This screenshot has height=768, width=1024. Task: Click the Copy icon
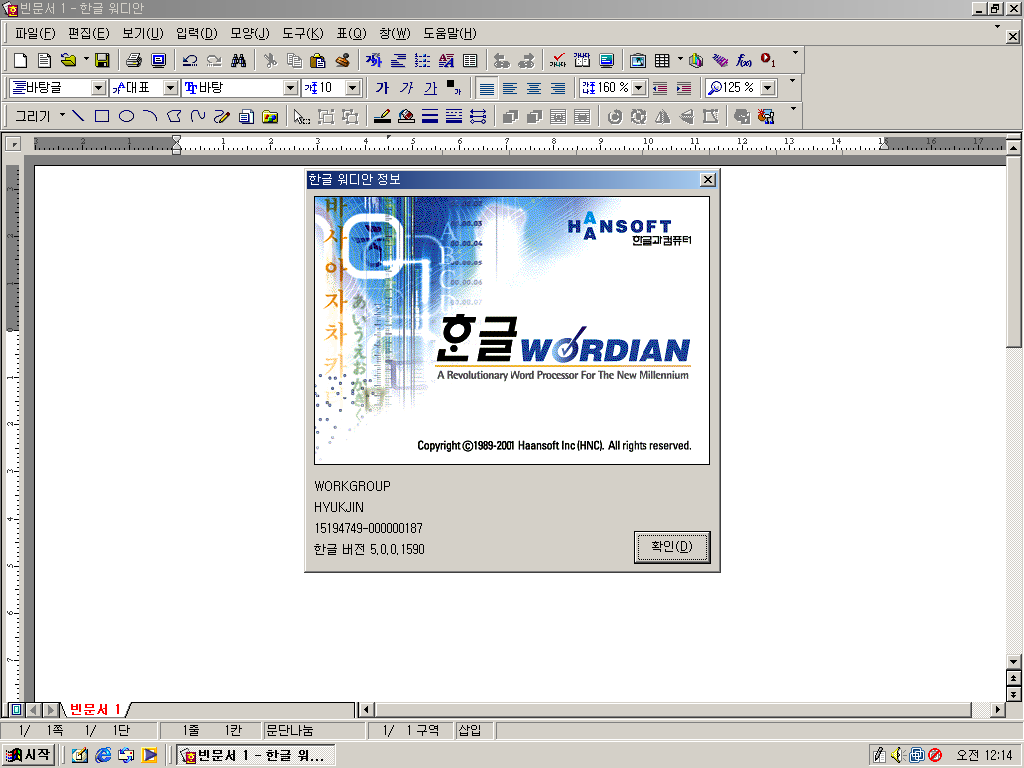pyautogui.click(x=295, y=61)
